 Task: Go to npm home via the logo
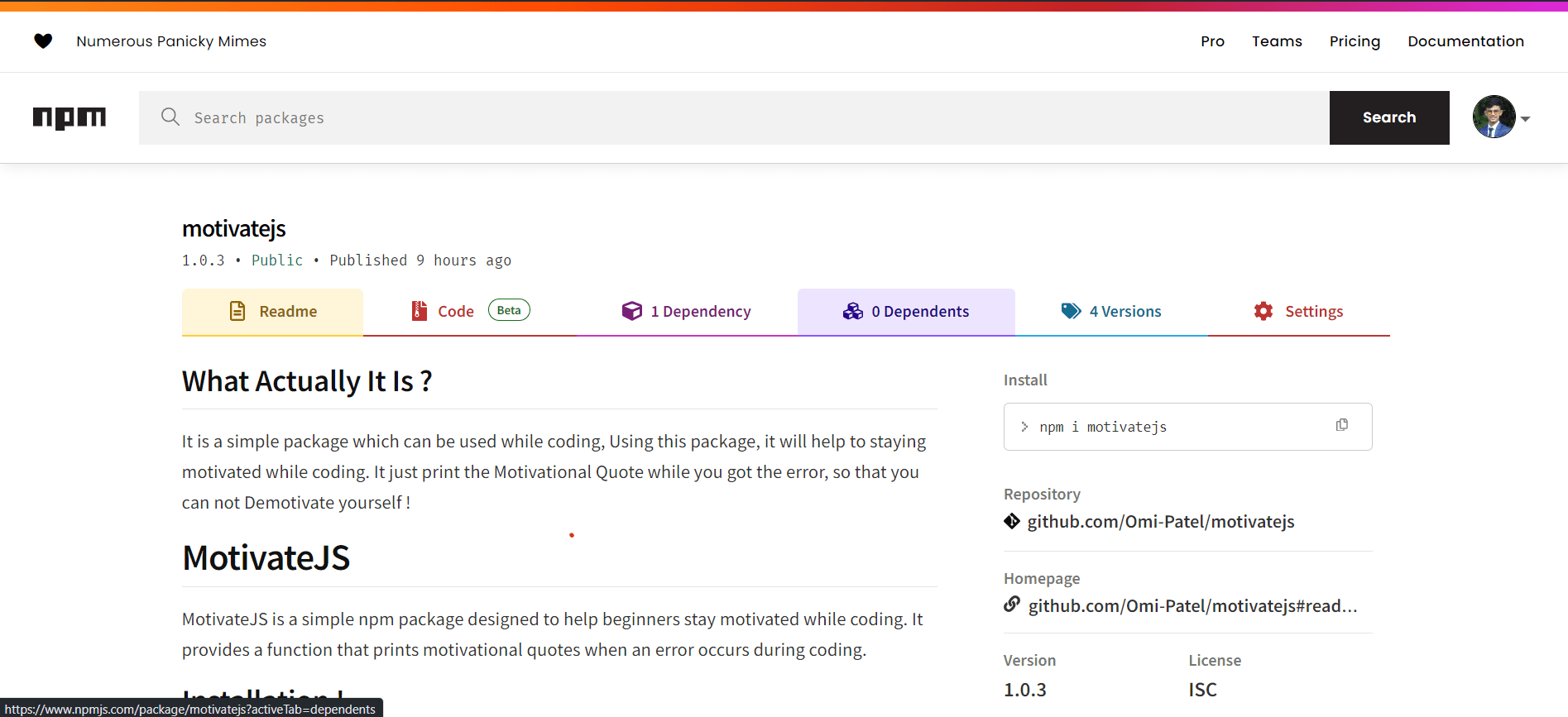(x=70, y=118)
